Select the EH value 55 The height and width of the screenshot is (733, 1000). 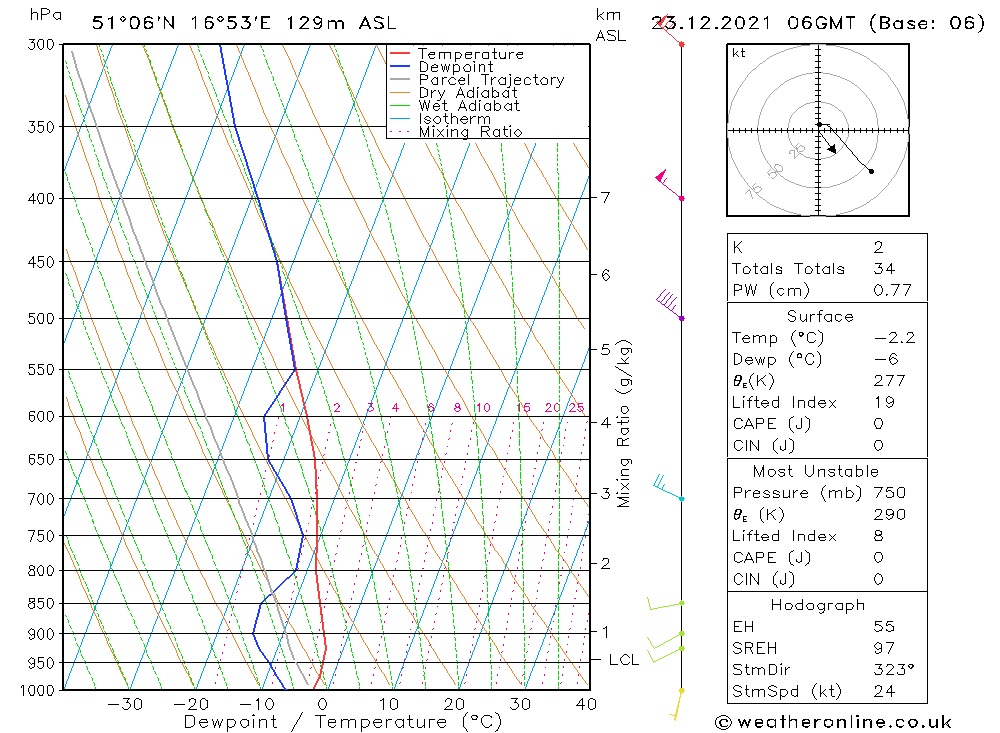884,626
